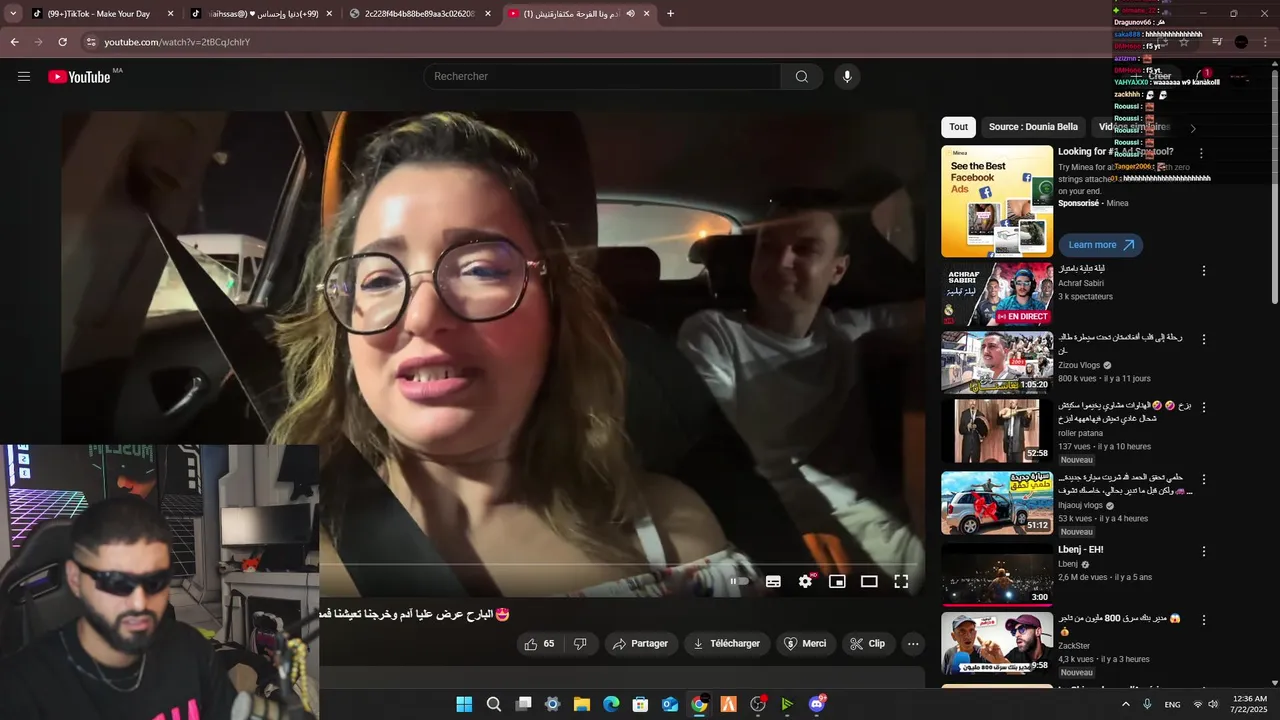
Task: Open Achraf Sabiri EN DIRECT thumbnail
Action: click(997, 294)
